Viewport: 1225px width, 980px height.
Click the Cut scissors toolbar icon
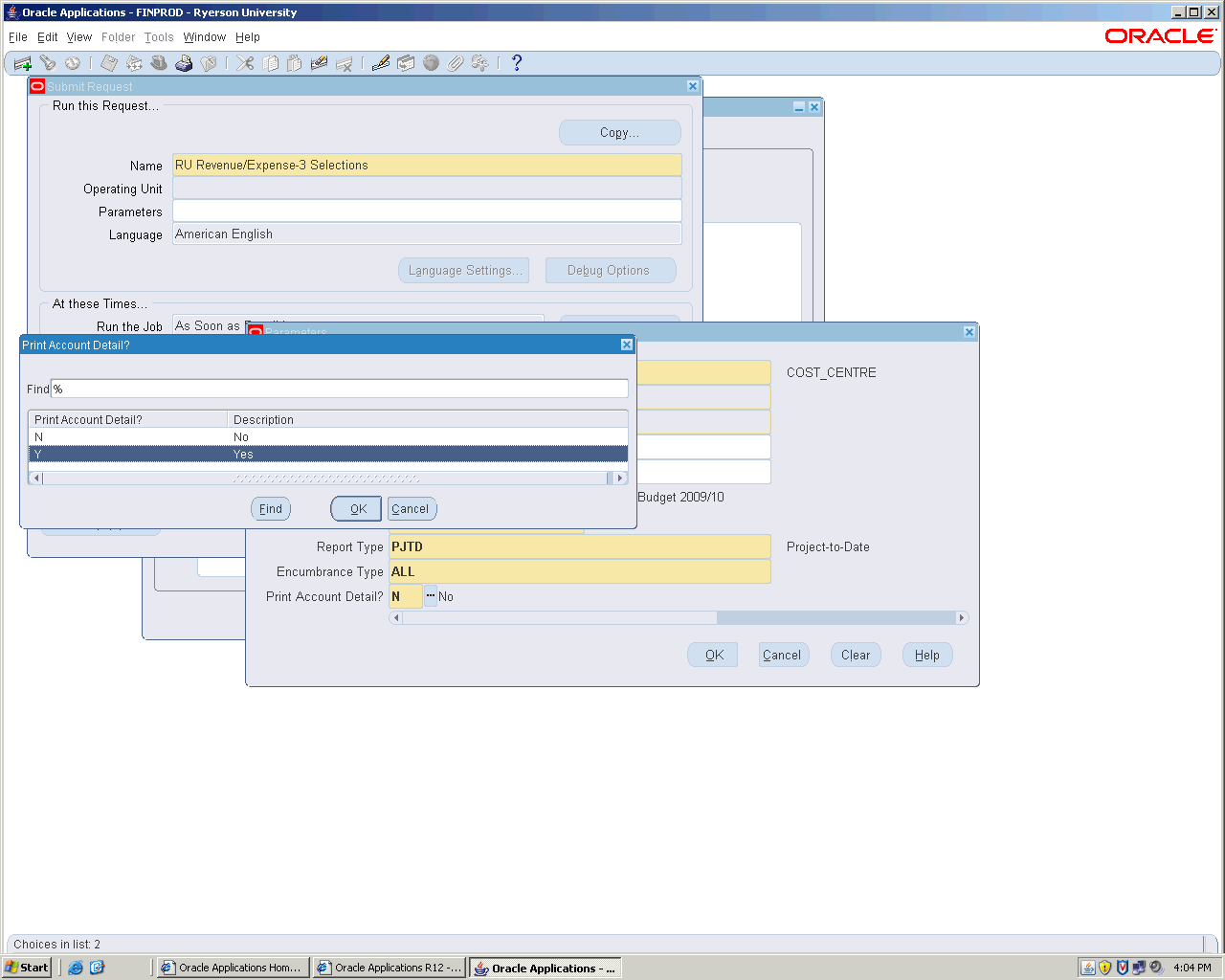pos(246,63)
